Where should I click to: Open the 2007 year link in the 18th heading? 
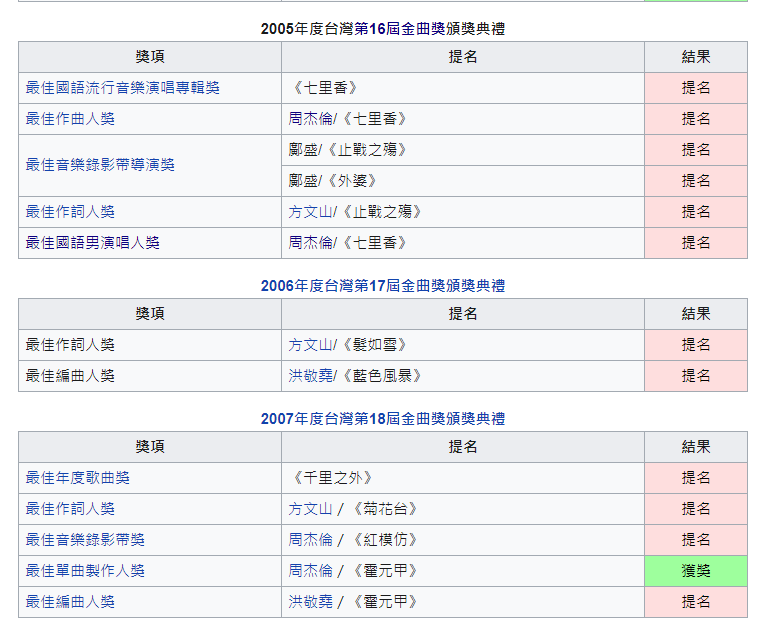click(277, 419)
